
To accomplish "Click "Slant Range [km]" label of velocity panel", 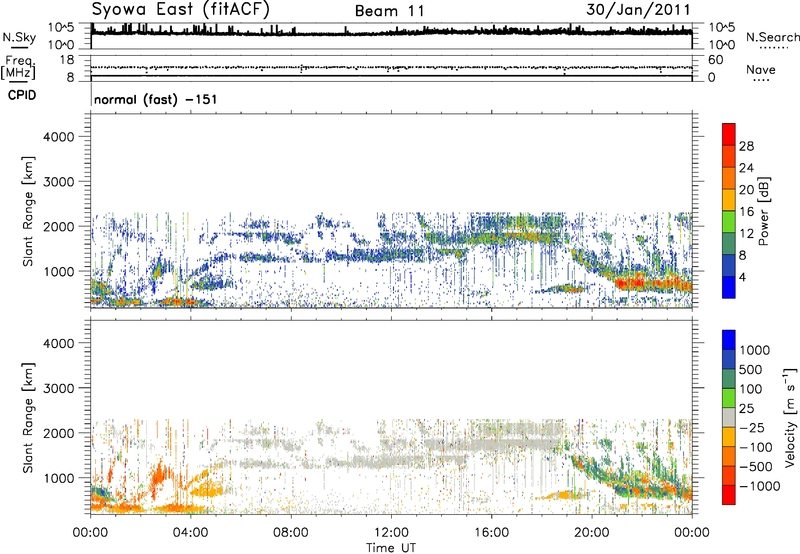I will (28, 417).
